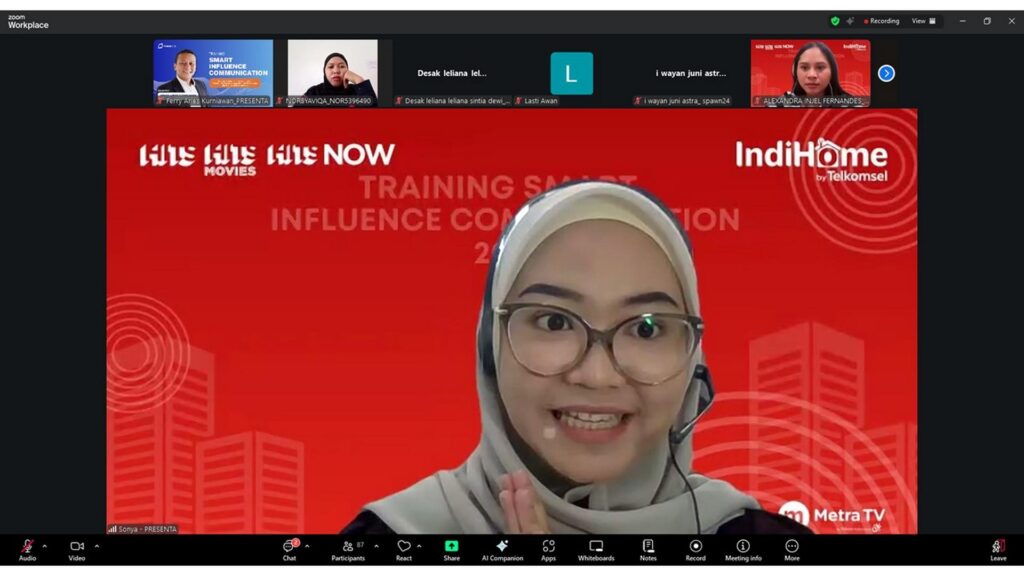Minimize the Zoom window

pyautogui.click(x=962, y=21)
